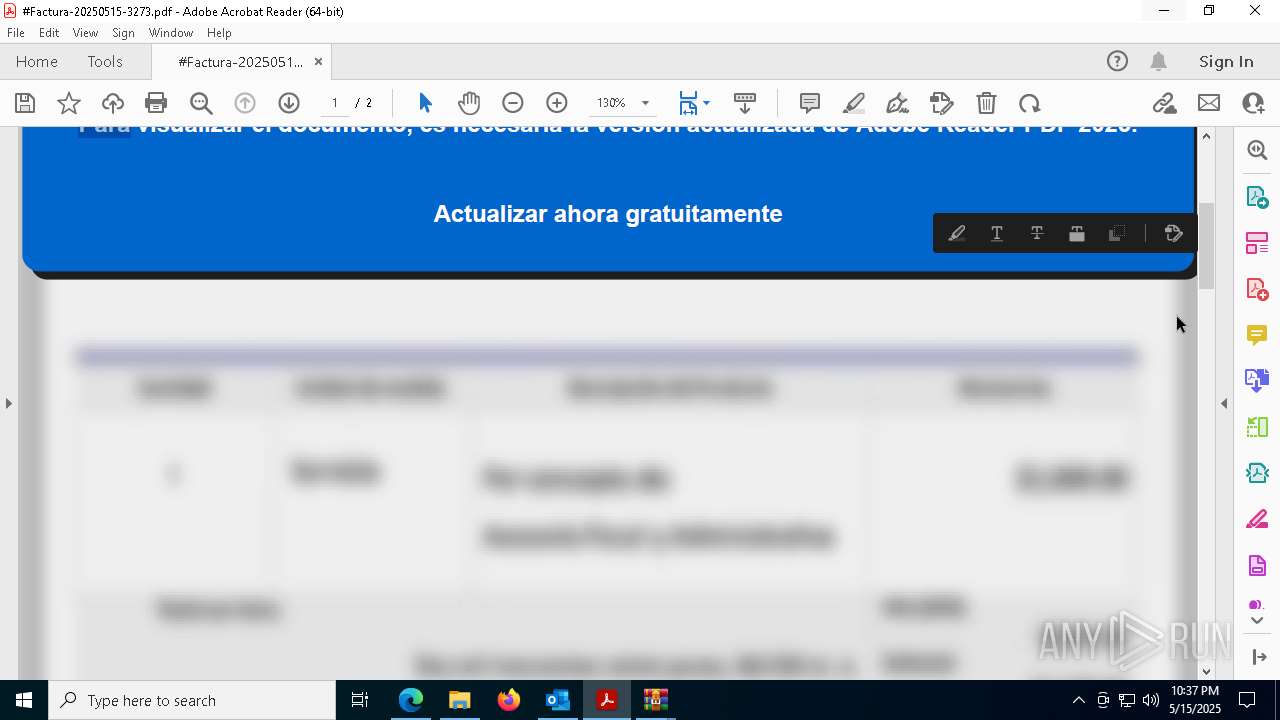Show hidden system tray icons
Image resolution: width=1280 pixels, height=720 pixels.
coord(1078,700)
